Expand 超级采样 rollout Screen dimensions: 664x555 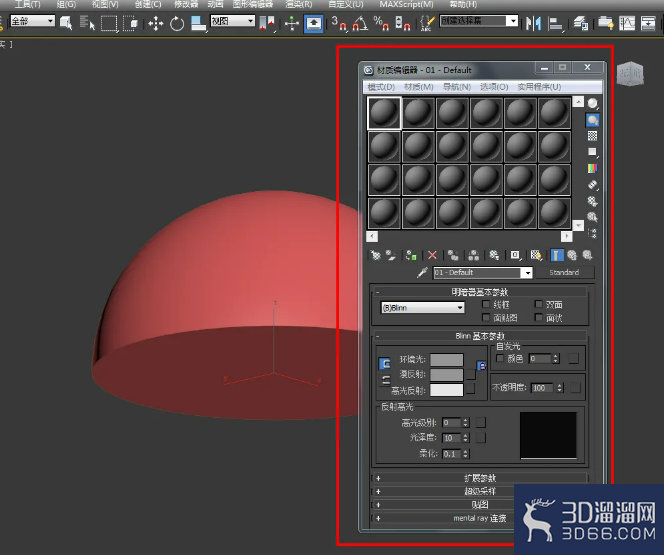[479, 491]
